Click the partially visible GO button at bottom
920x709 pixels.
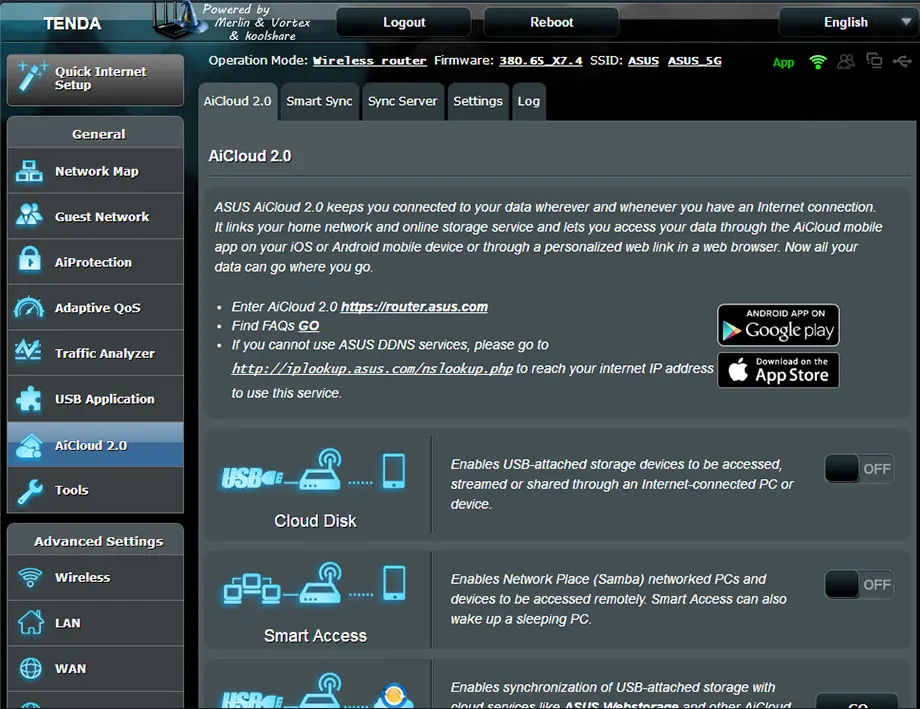857,702
